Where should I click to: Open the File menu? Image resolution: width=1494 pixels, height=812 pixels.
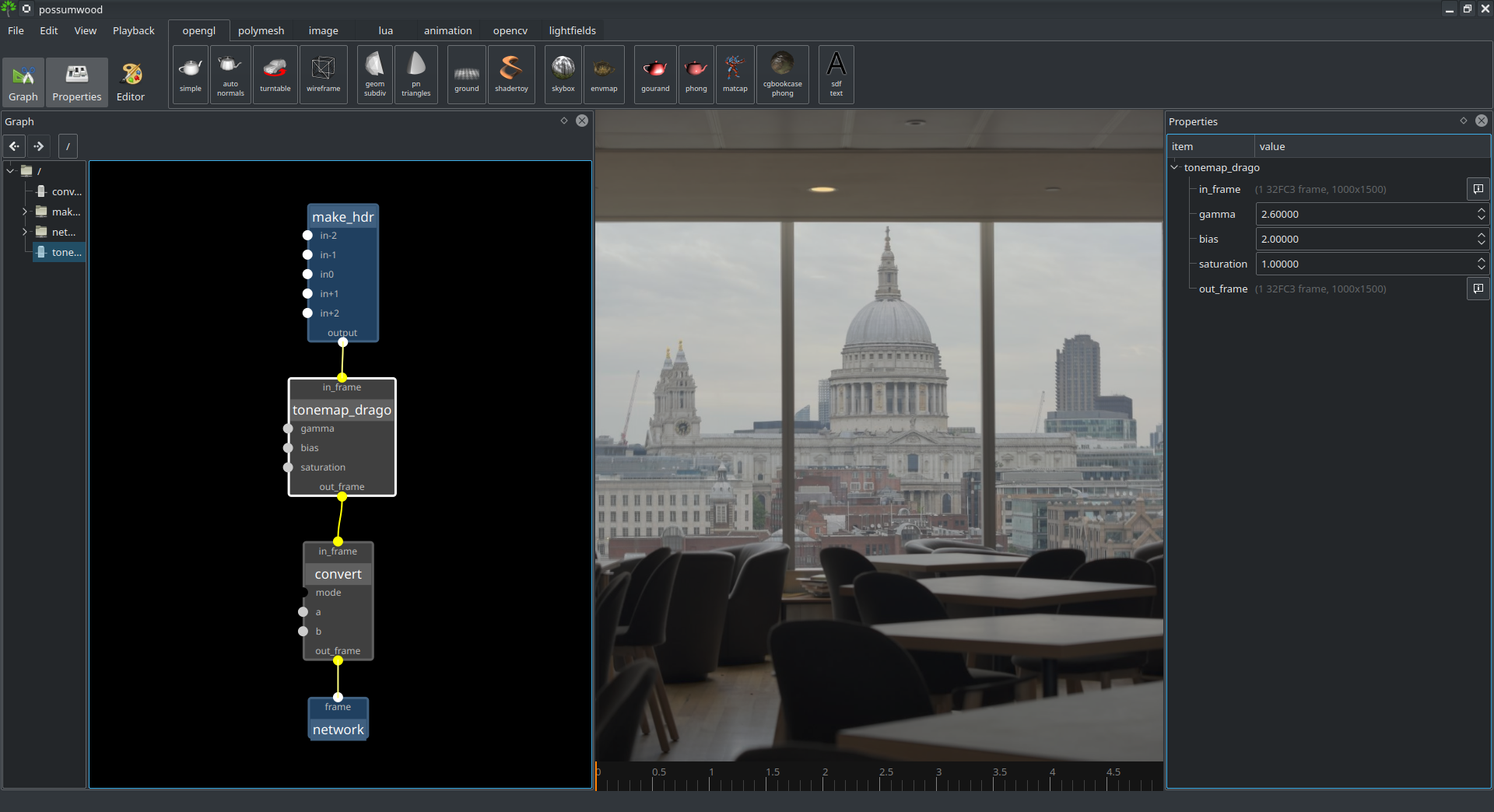click(16, 30)
